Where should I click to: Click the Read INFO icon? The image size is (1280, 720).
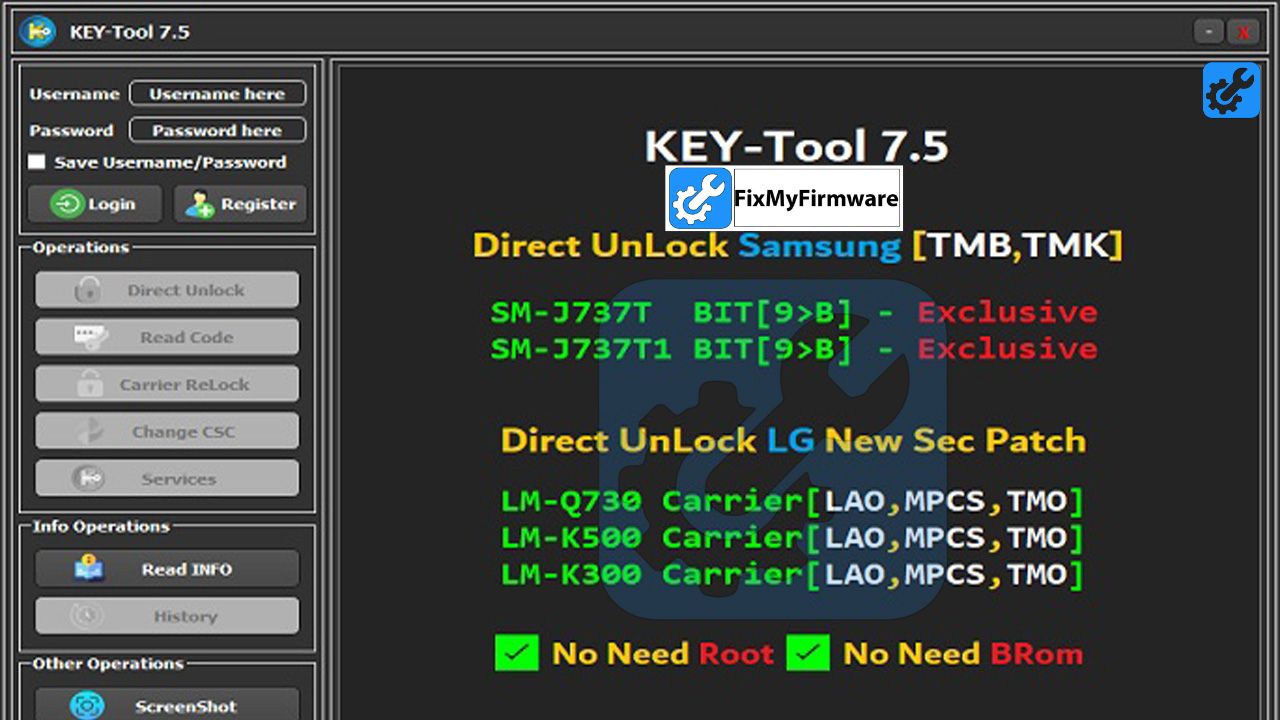[89, 569]
